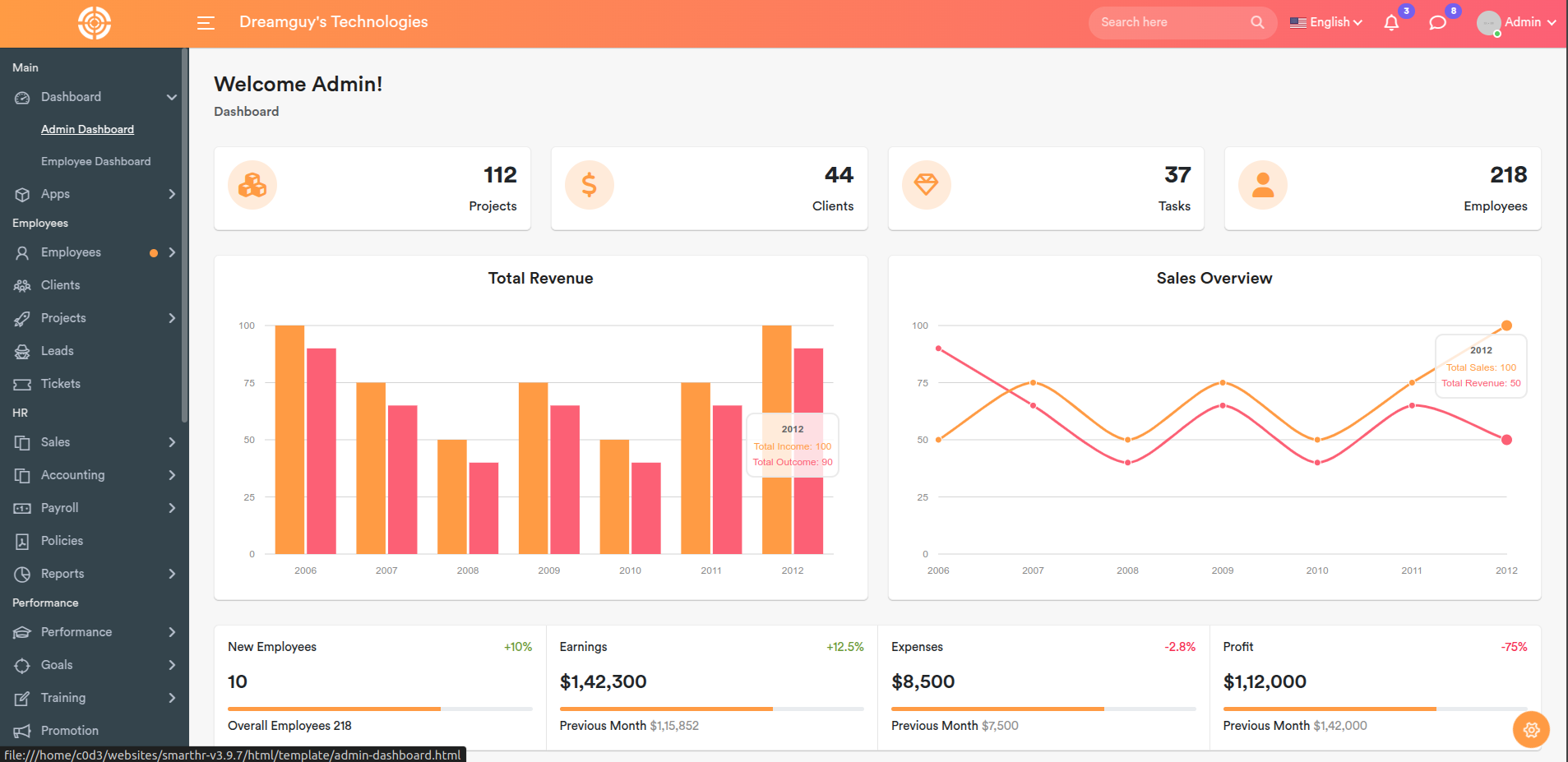Viewport: 1568px width, 762px height.
Task: Open the Admin user dropdown
Action: pyautogui.click(x=1517, y=22)
